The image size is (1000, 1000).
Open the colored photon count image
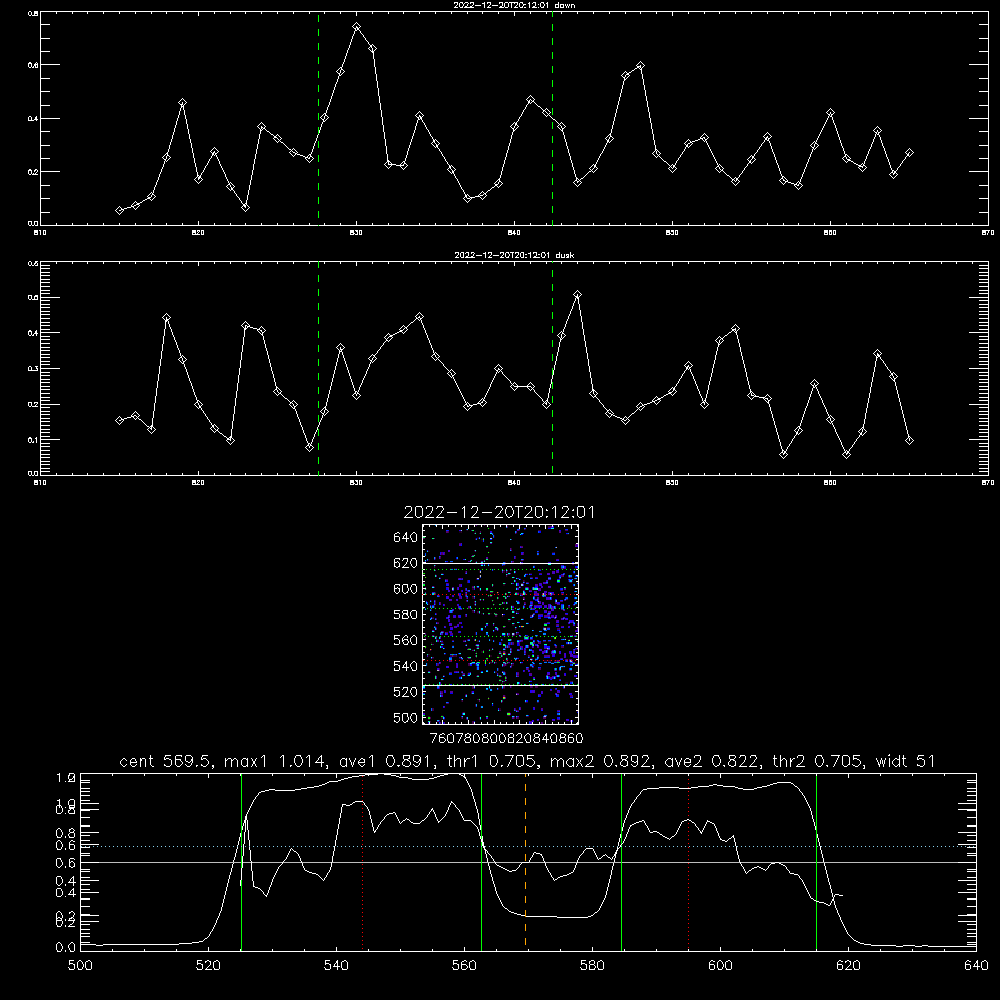point(501,624)
